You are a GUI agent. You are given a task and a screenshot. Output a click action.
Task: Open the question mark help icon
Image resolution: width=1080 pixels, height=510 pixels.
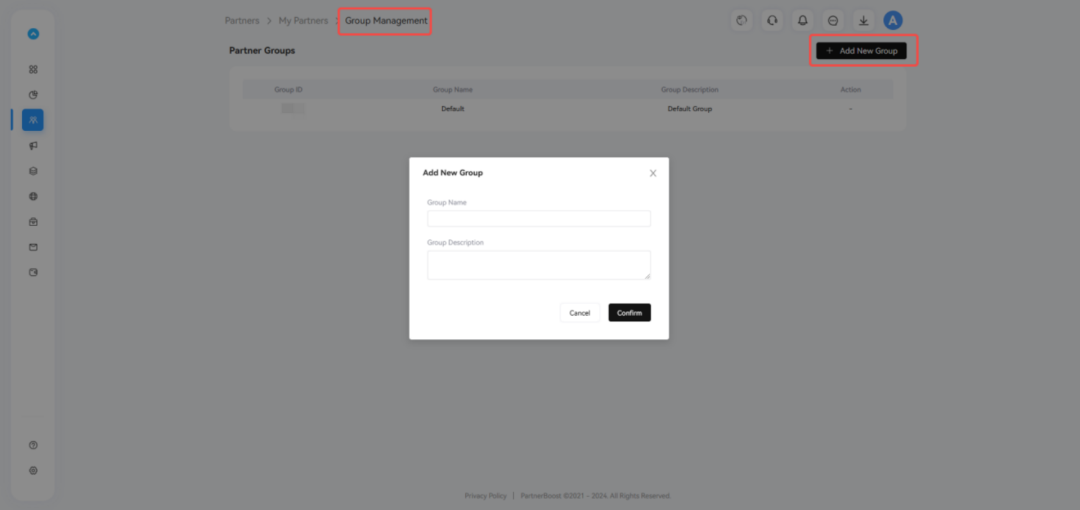(33, 445)
